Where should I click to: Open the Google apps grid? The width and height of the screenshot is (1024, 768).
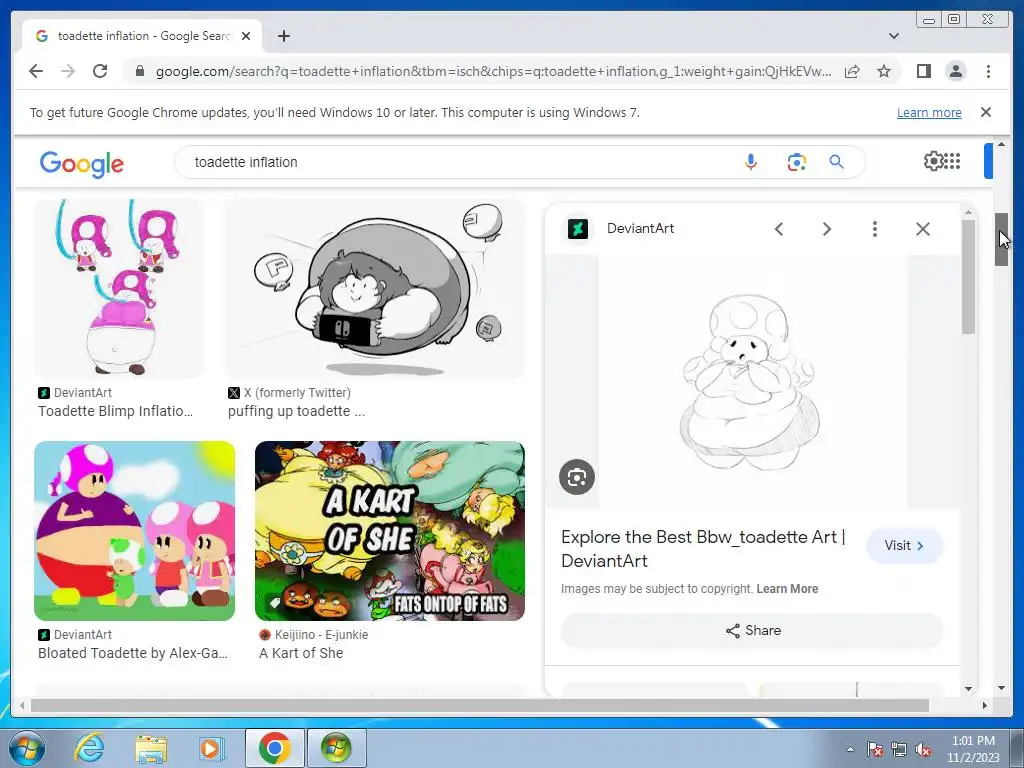(952, 161)
